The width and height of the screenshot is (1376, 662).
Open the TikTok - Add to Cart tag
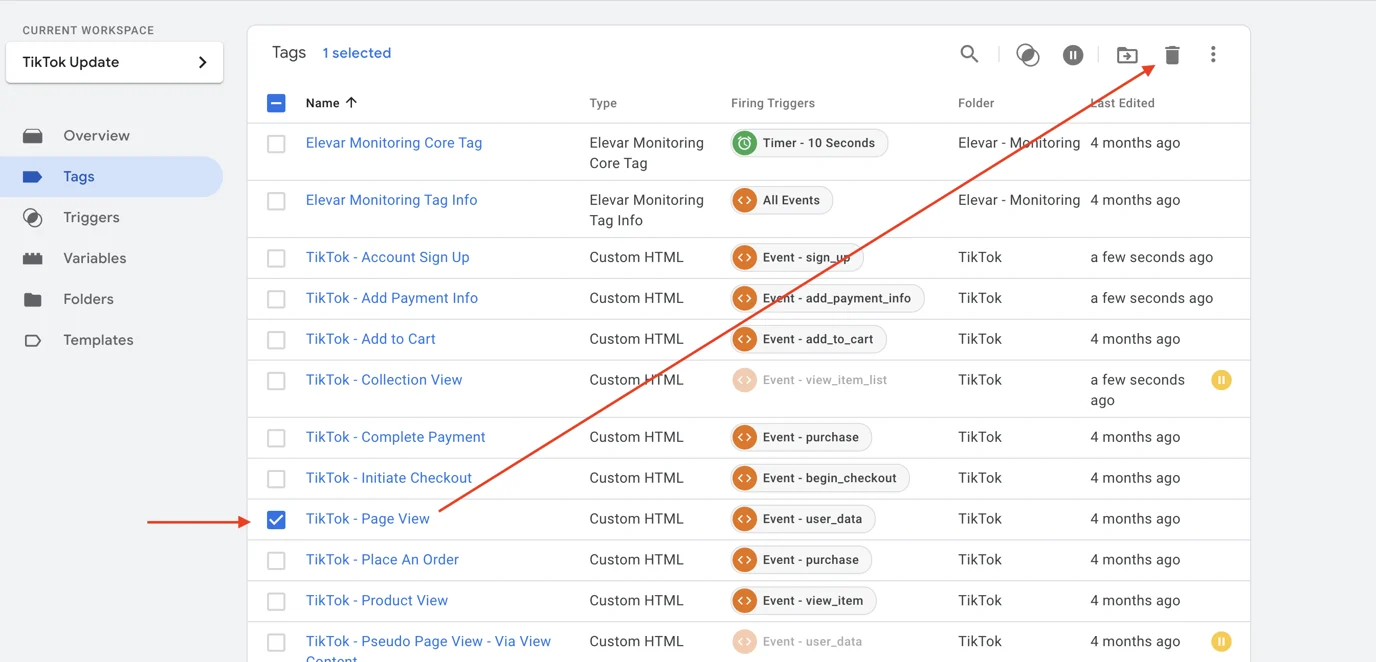pos(371,339)
